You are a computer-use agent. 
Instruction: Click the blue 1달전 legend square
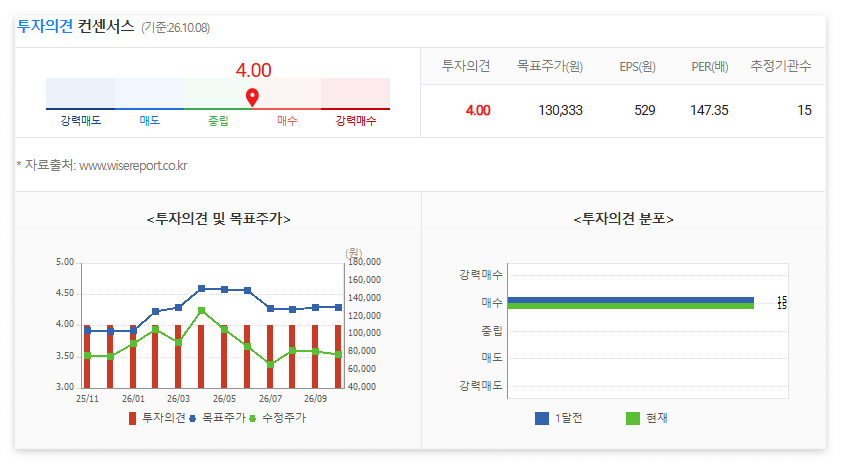coord(542,418)
